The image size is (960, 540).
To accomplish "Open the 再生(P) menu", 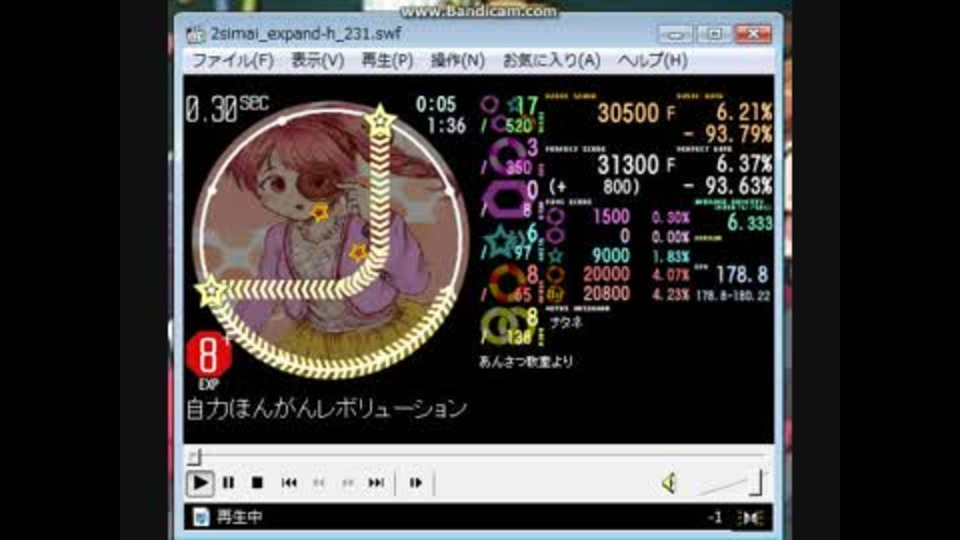I will [387, 60].
